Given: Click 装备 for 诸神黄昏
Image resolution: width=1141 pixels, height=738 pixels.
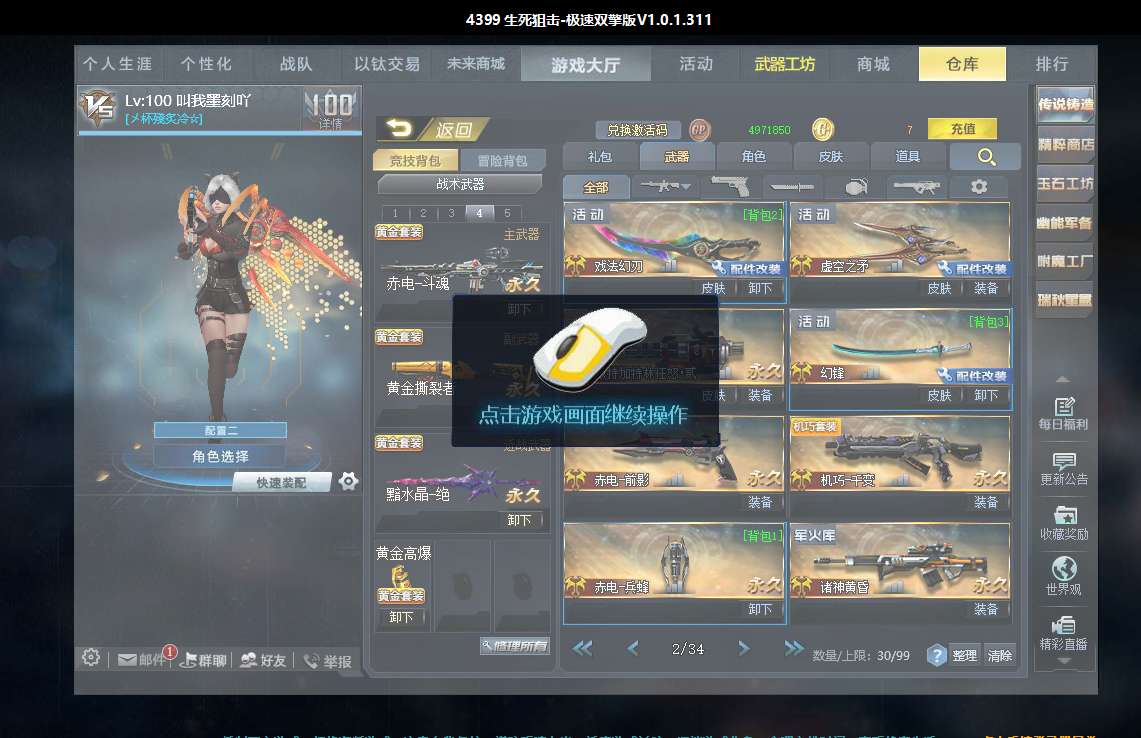Looking at the screenshot, I should coord(986,609).
